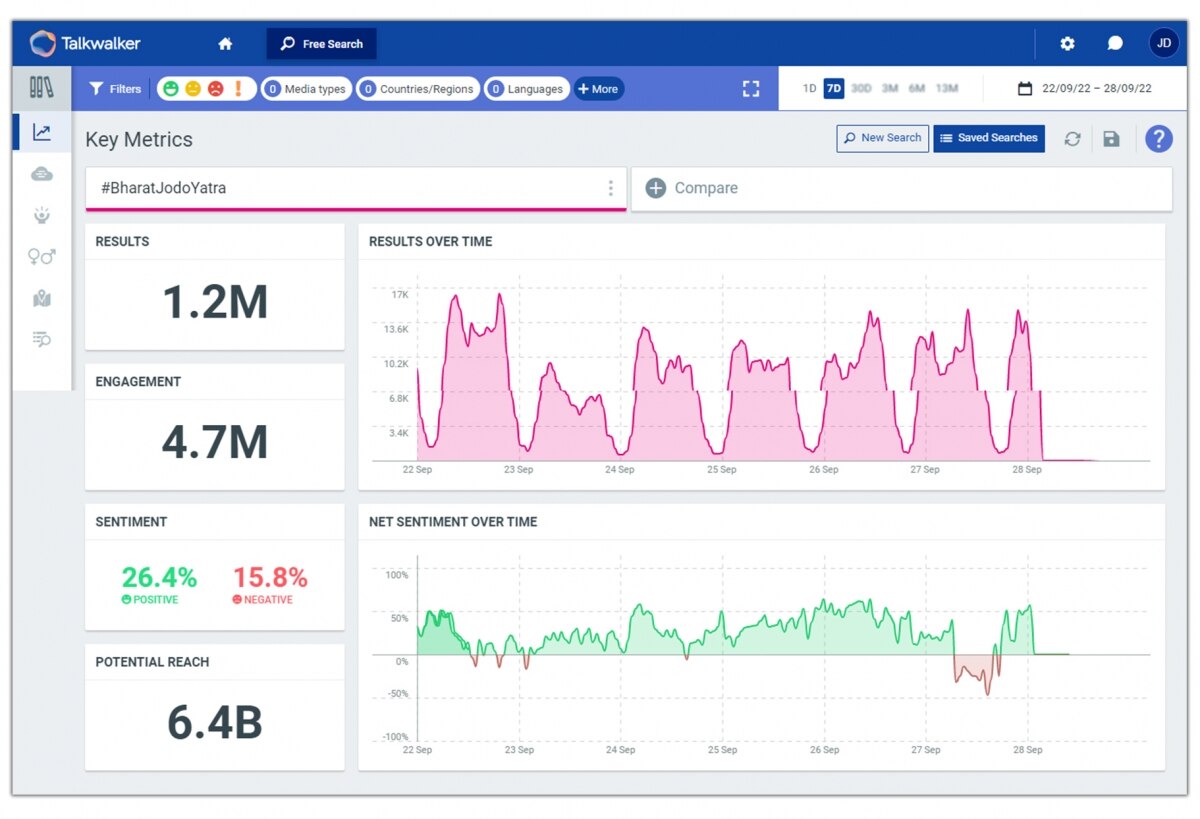Open the Countries/Regions filter dropdown
The image size is (1200, 819).
tap(418, 89)
